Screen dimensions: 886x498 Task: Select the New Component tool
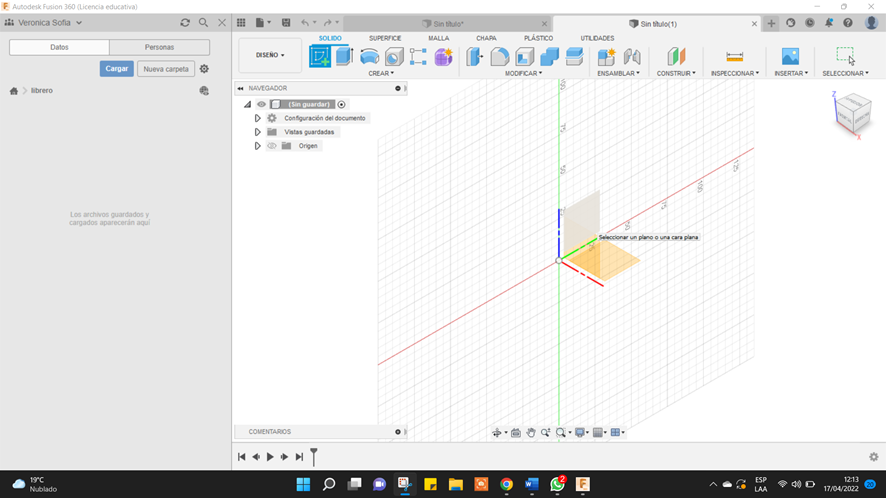607,57
